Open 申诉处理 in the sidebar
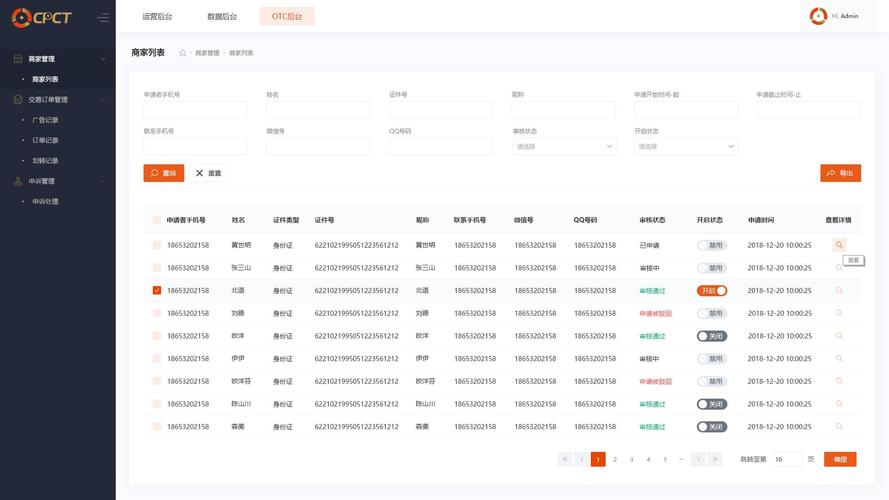This screenshot has height=500, width=889. pos(45,202)
